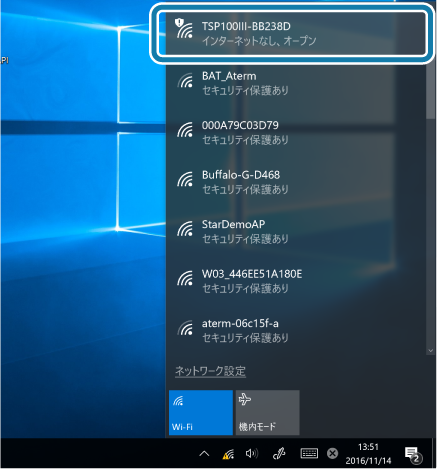Toggle the 機内モード airplane tile

pyautogui.click(x=268, y=413)
